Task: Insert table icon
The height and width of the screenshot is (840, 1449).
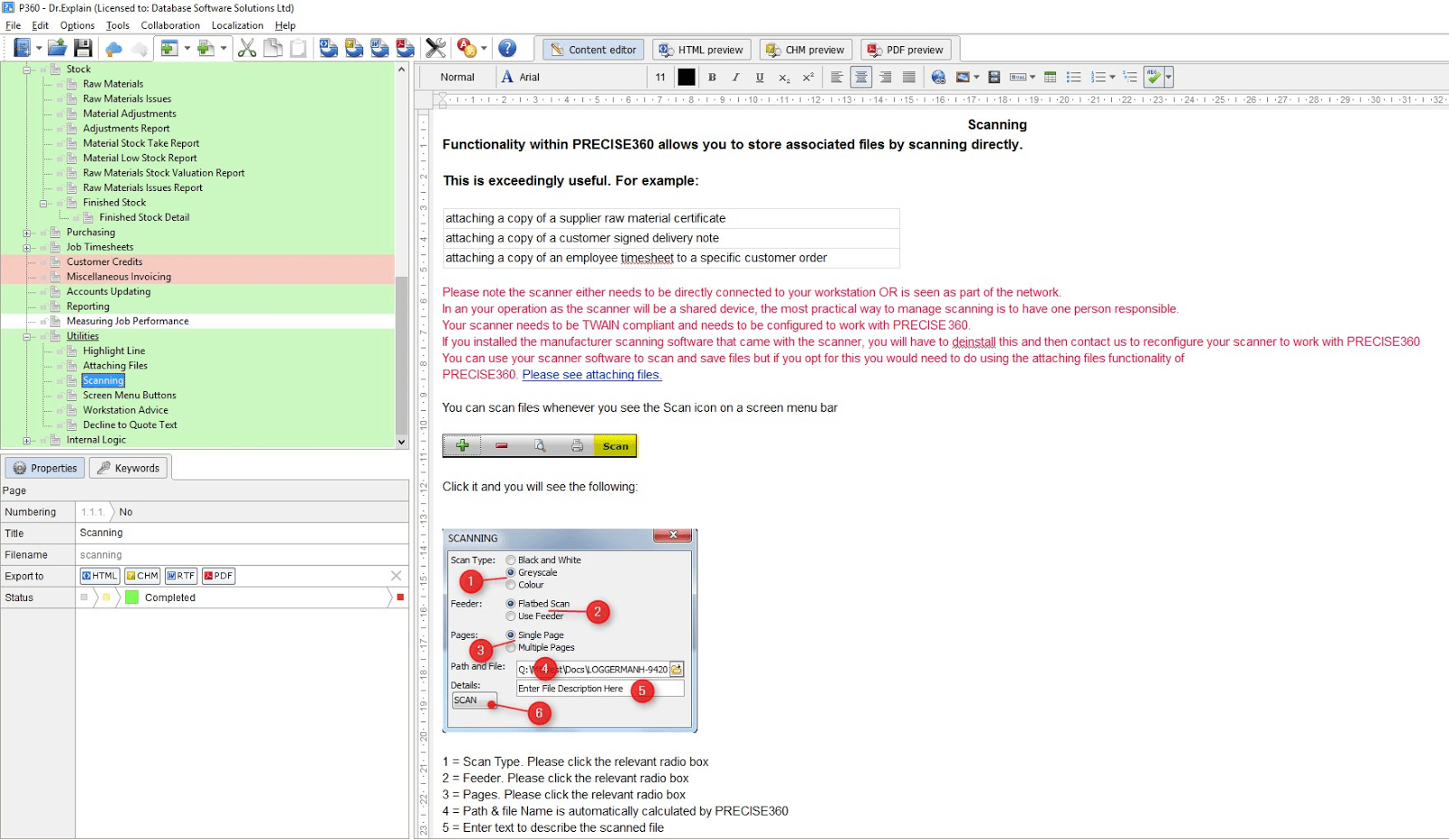Action: click(1051, 78)
